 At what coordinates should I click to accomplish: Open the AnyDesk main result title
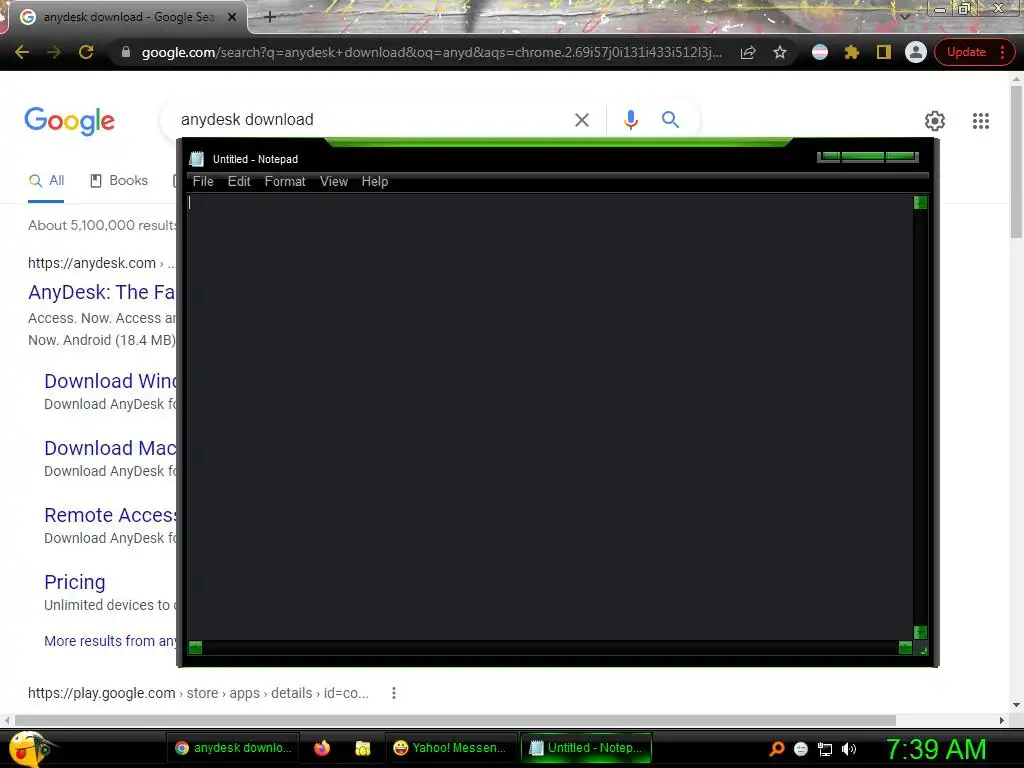(x=101, y=292)
